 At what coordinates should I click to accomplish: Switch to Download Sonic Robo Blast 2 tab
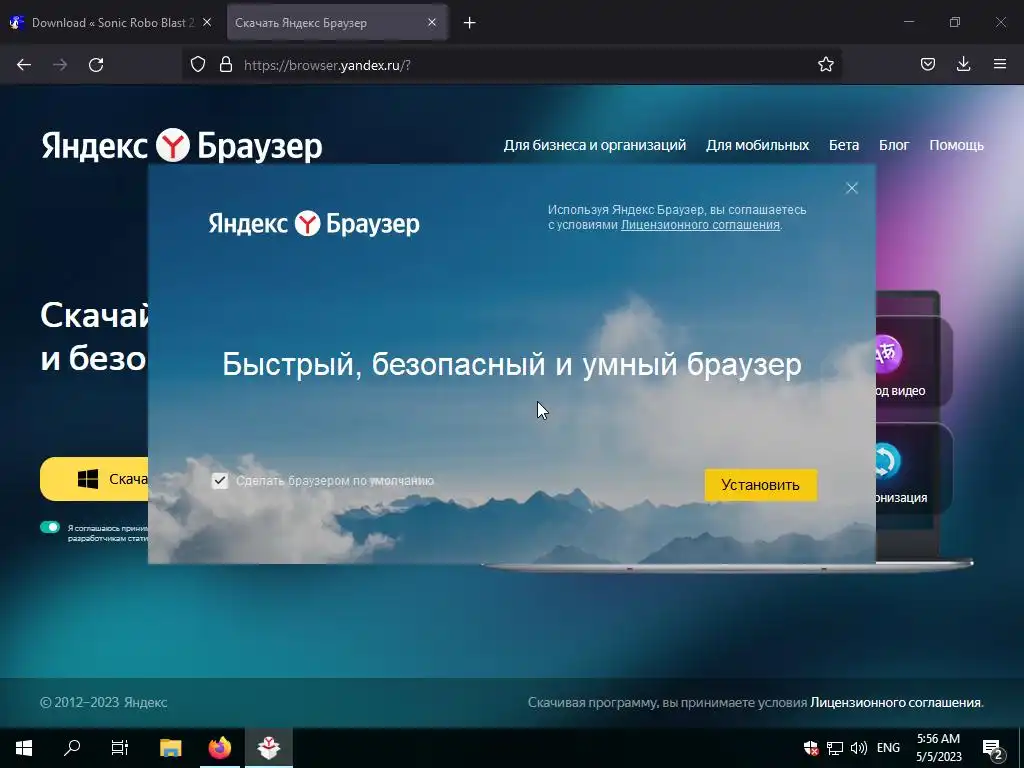(x=111, y=22)
